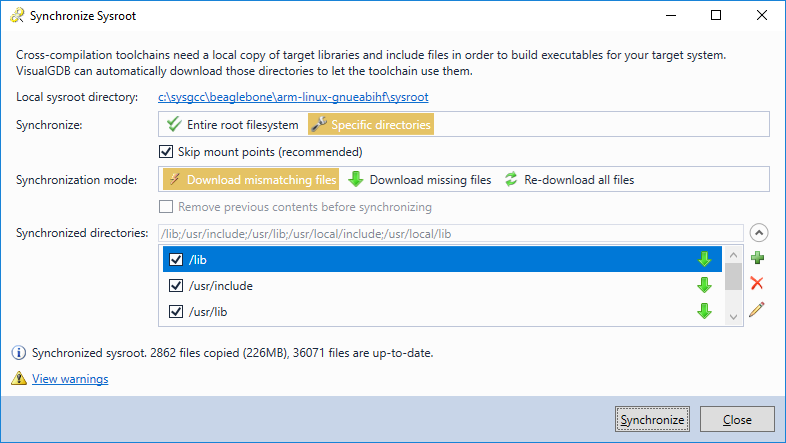Click the green download arrow for /usr/include
The image size is (786, 443).
click(x=704, y=286)
